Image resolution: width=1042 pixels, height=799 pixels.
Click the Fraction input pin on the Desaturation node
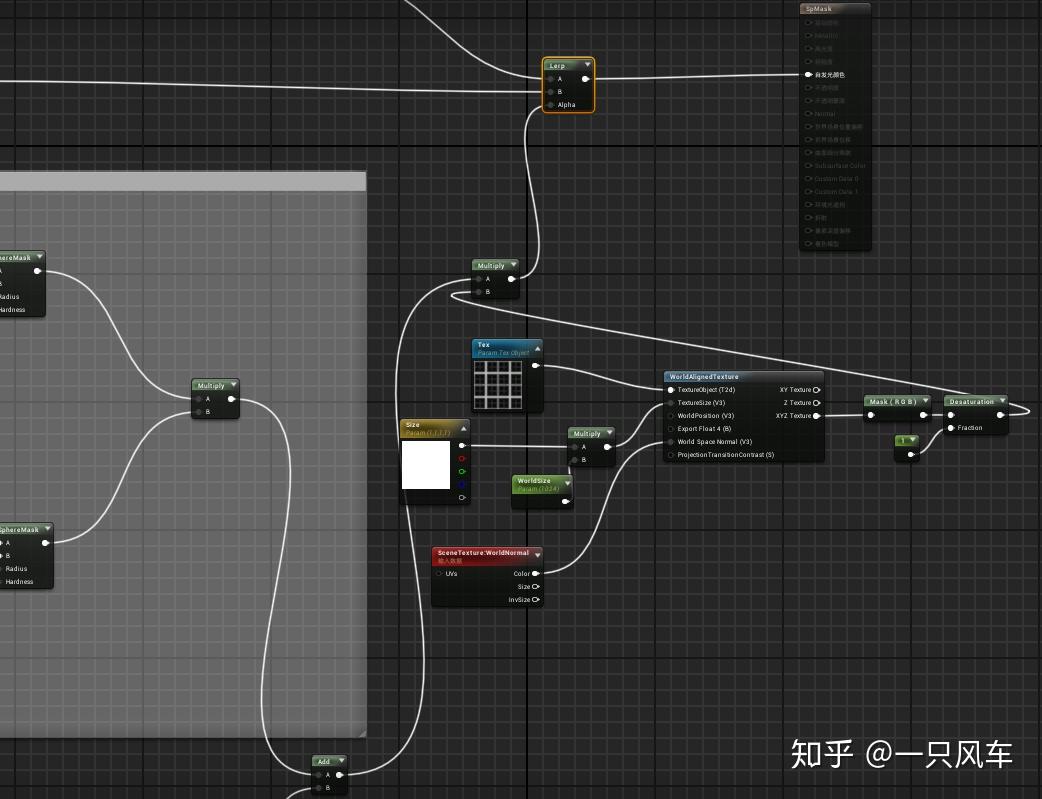[951, 428]
